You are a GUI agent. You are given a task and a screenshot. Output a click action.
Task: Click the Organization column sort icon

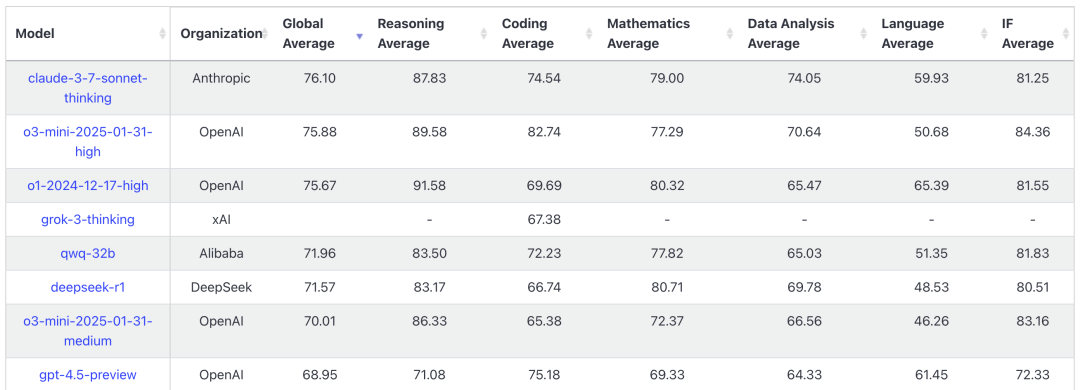click(x=267, y=33)
